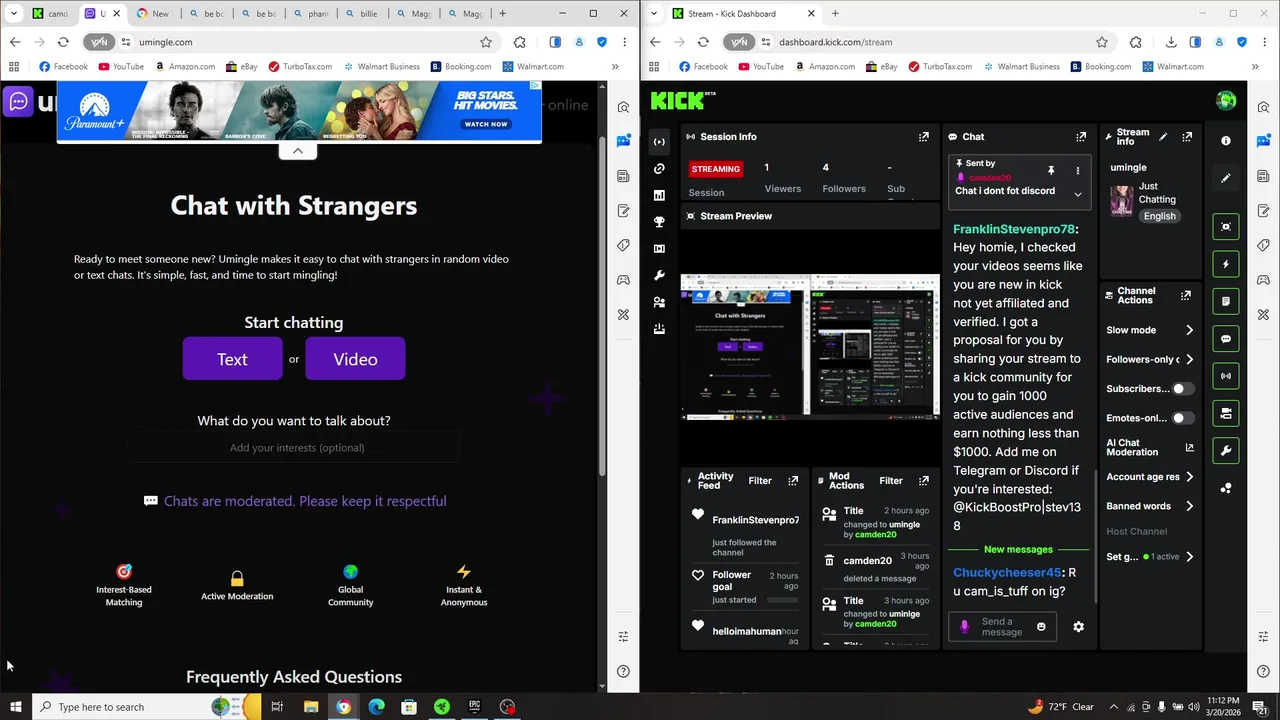
Task: Click the pencil edit icon in Kick right toolbar
Action: pyautogui.click(x=1226, y=178)
